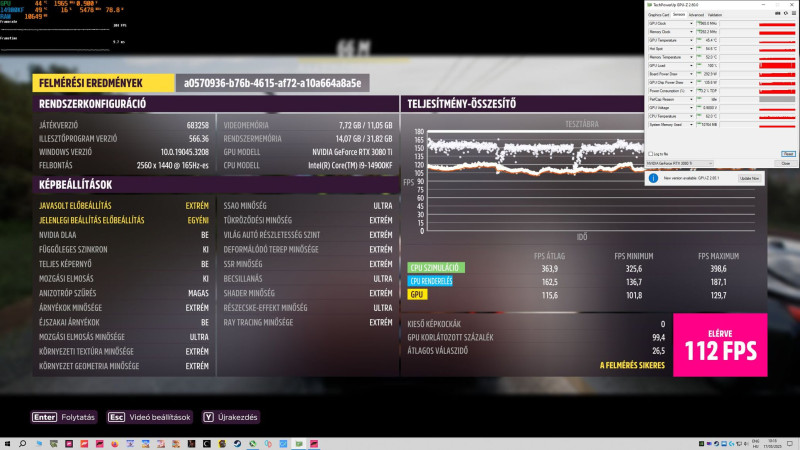This screenshot has width=800, height=450.
Task: Switch to the Validation tab
Action: point(715,15)
